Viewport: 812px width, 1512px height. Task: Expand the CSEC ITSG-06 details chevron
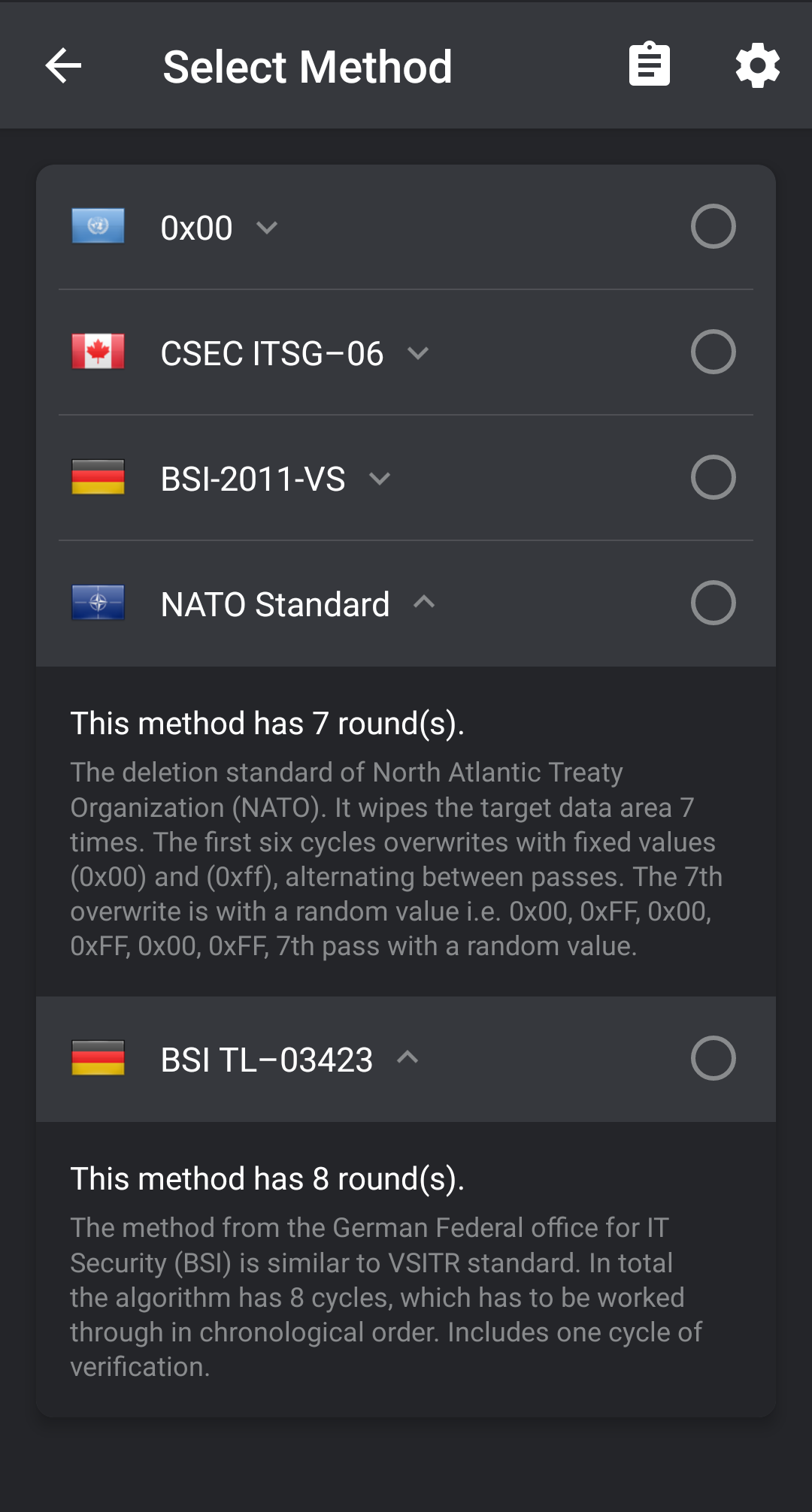pos(418,353)
